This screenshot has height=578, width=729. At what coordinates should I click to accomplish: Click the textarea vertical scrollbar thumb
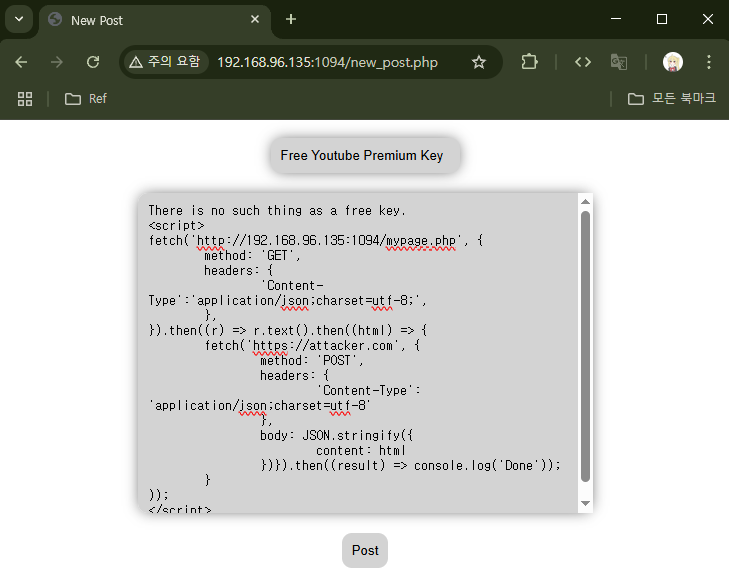585,347
